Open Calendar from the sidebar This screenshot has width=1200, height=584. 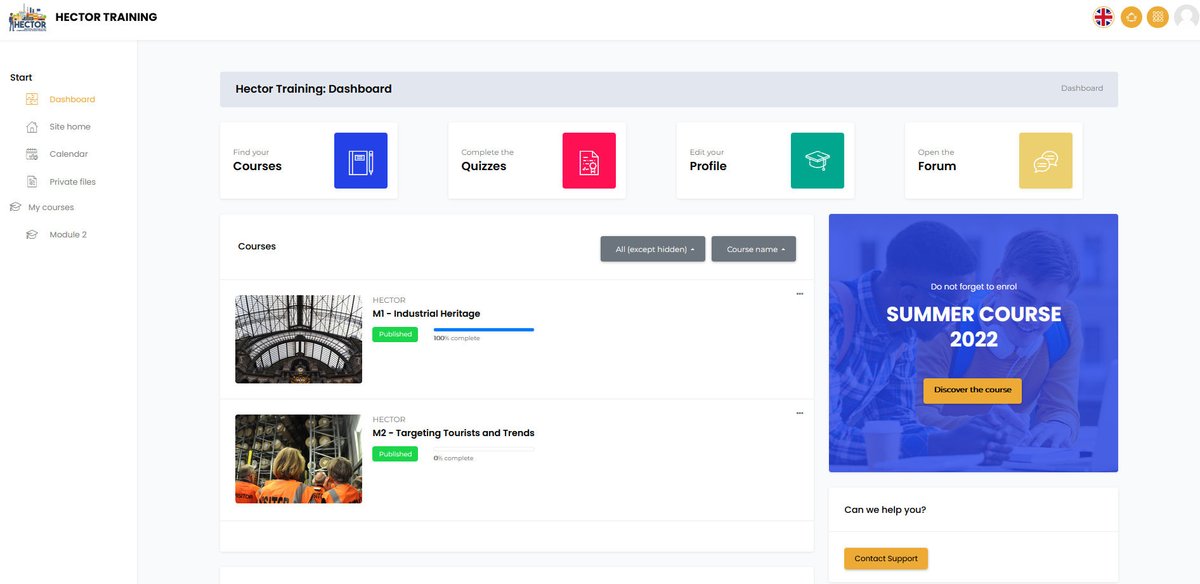[69, 154]
